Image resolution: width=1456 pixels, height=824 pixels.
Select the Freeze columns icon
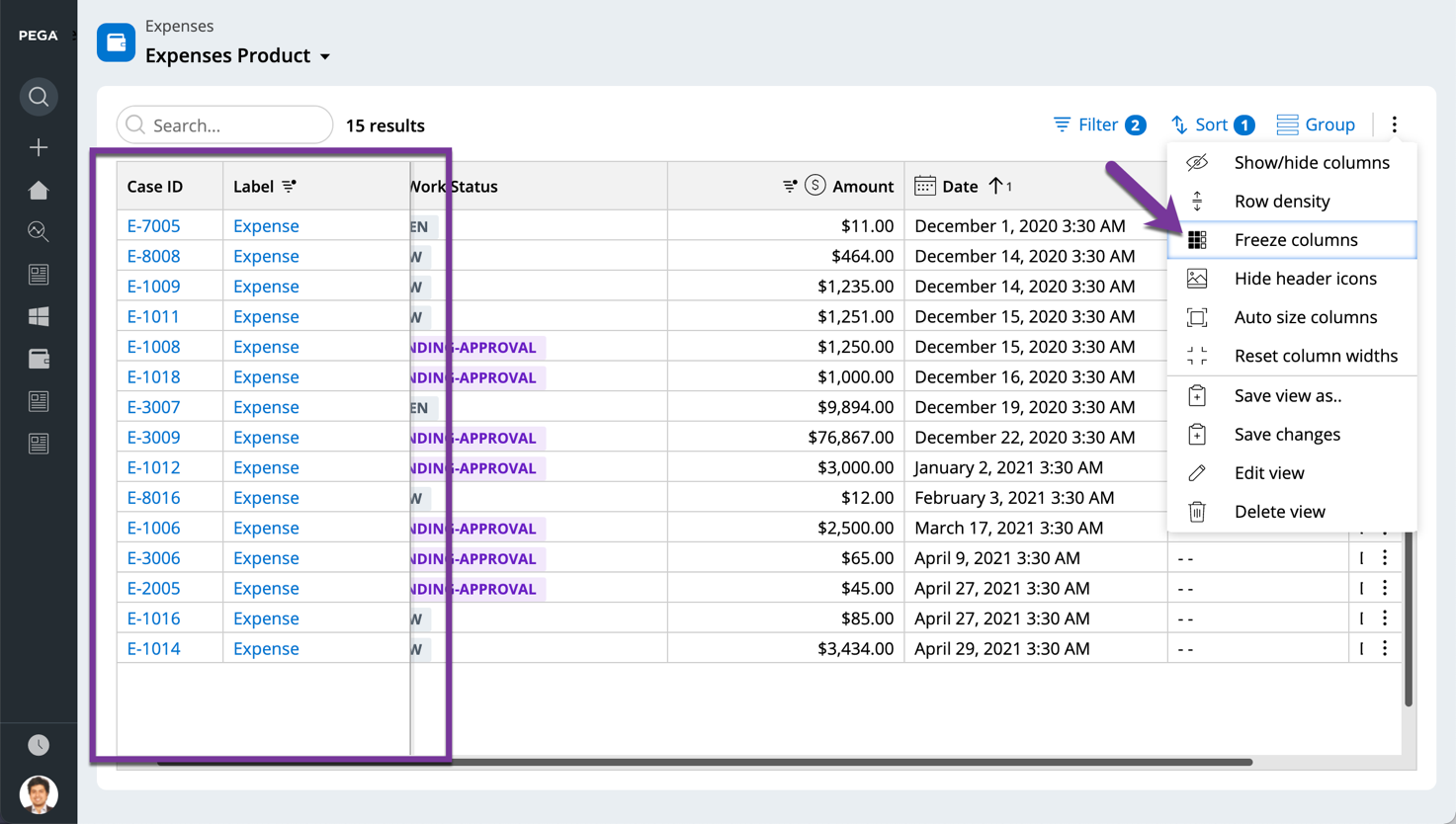tap(1197, 239)
